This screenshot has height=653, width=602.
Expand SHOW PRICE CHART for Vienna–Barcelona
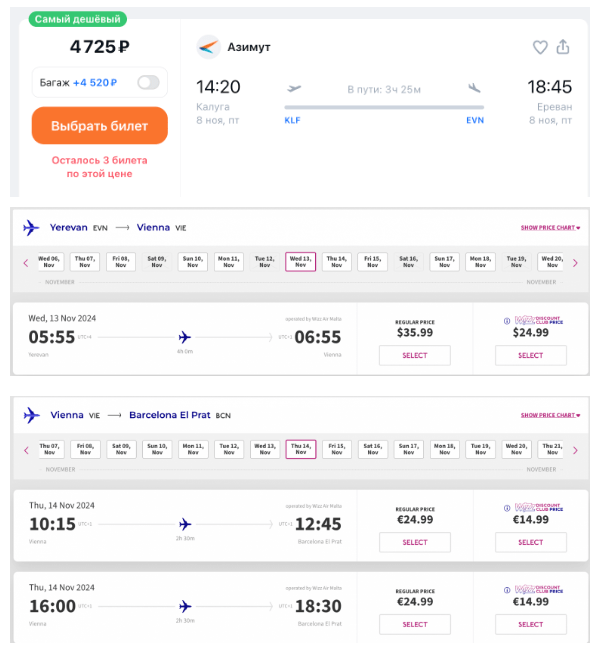coord(550,415)
